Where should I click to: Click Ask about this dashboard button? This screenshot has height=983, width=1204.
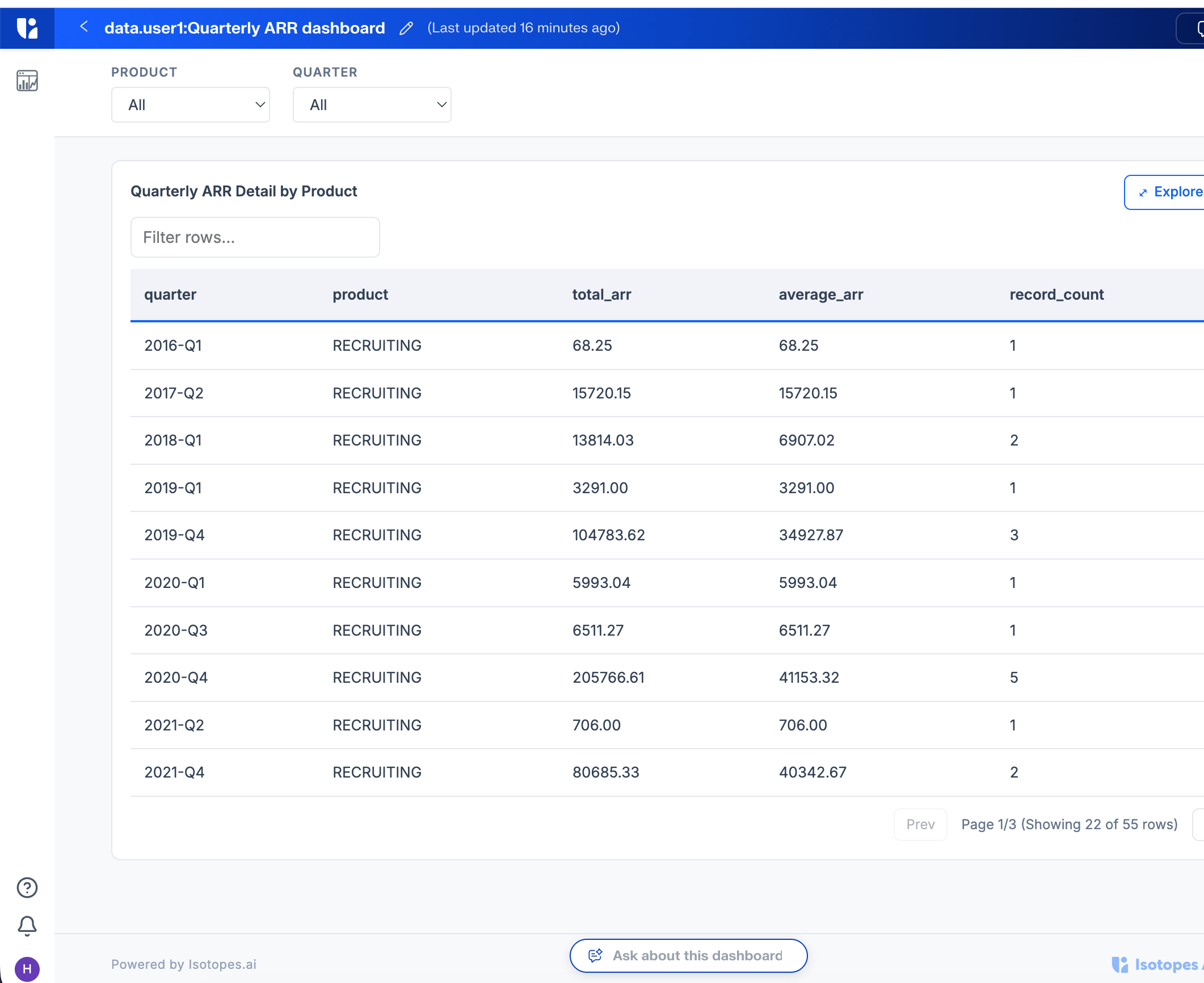[688, 956]
